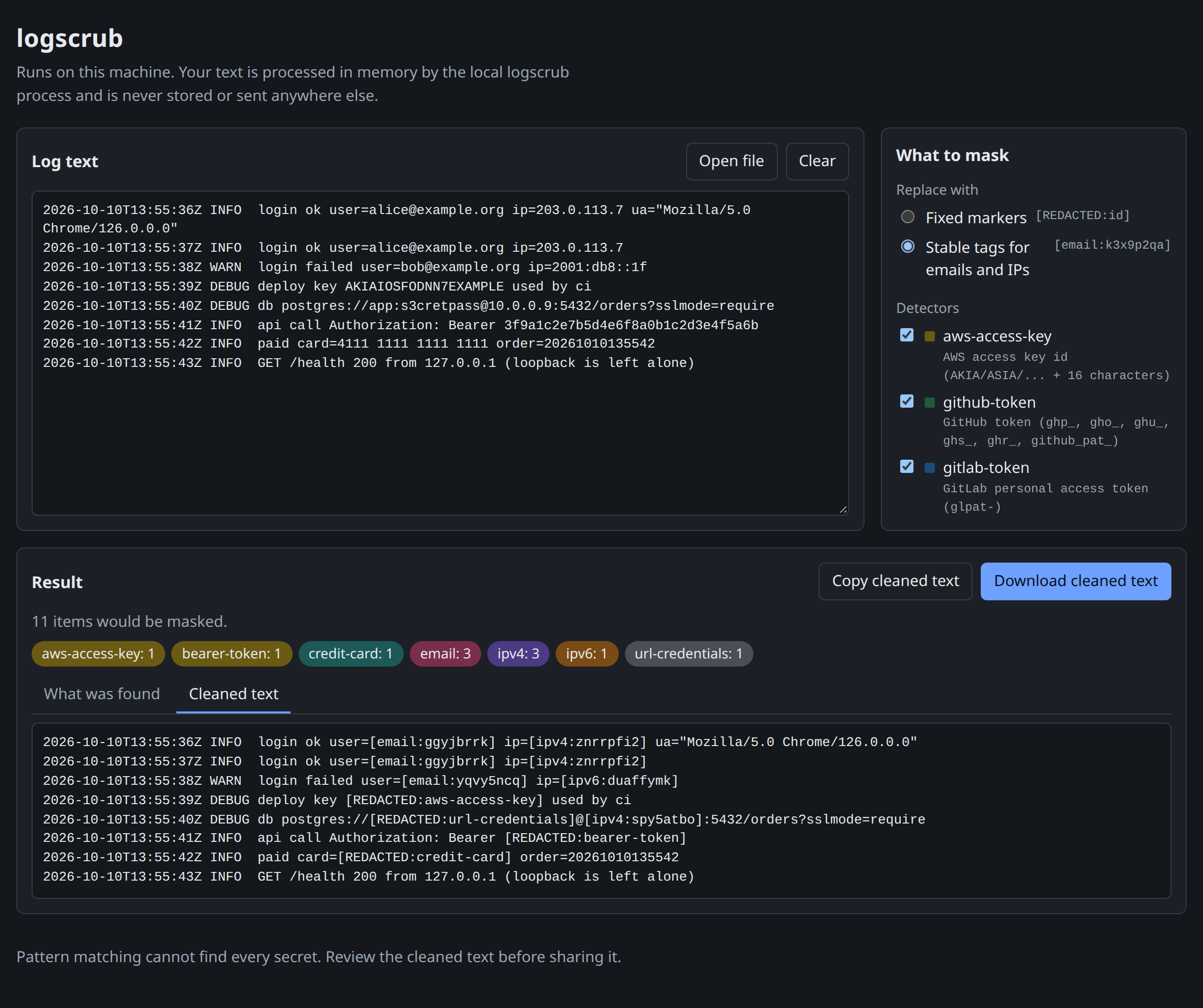
Task: Click the gitlab-token blue color swatch
Action: pos(930,468)
